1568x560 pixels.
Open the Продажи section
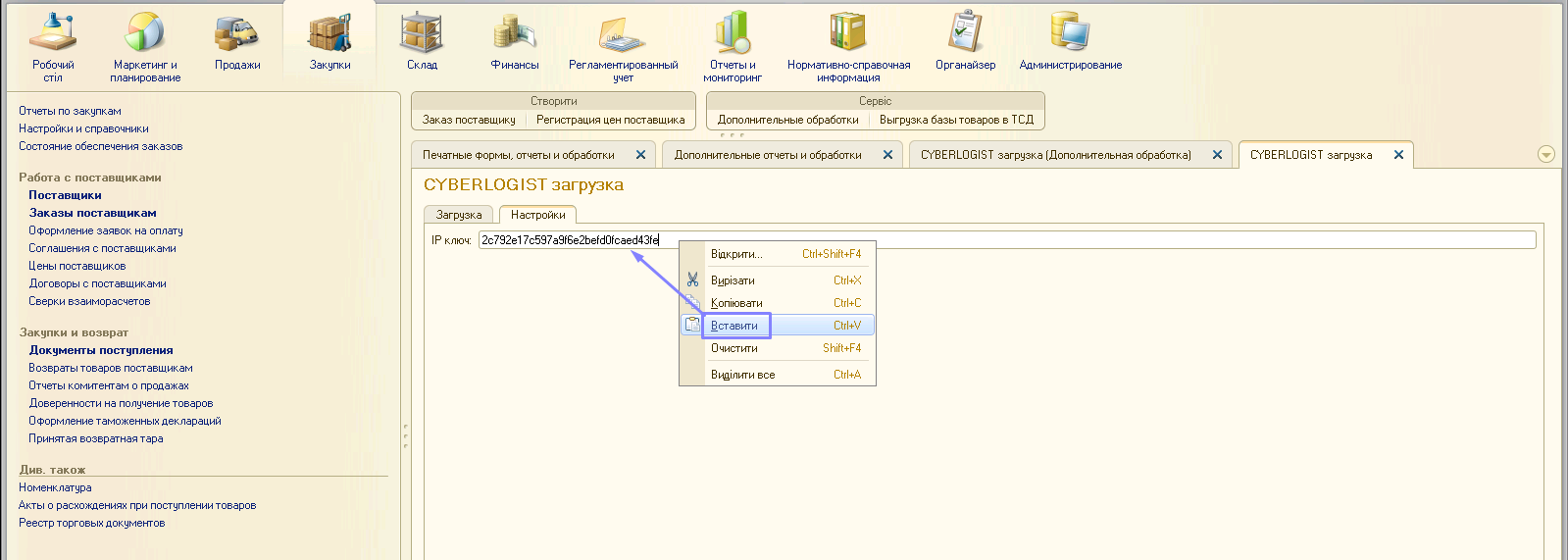click(237, 43)
